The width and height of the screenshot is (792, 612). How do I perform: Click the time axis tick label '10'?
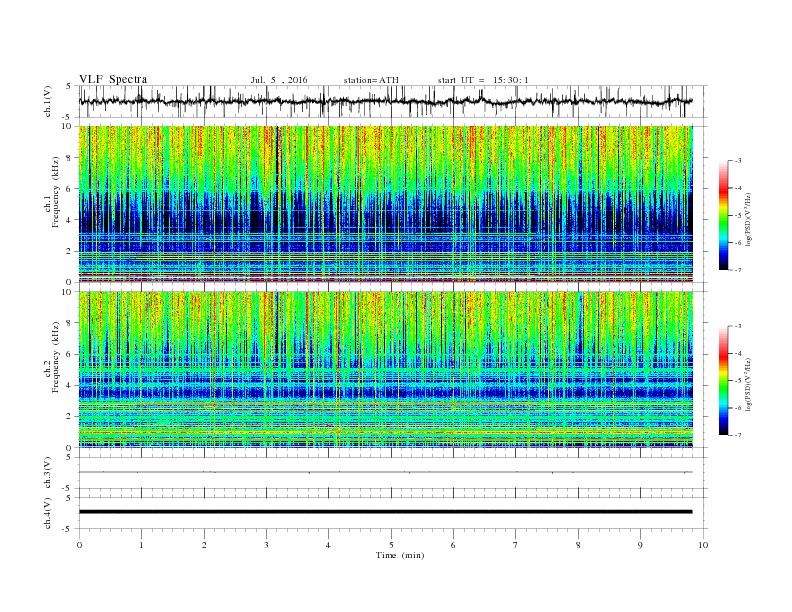[x=703, y=545]
